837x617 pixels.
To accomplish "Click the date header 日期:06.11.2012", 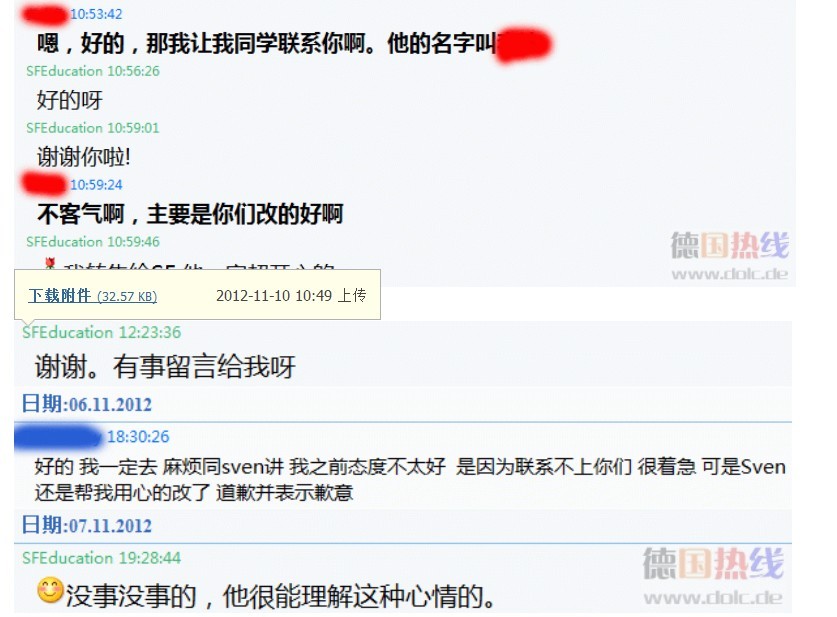I will (86, 404).
